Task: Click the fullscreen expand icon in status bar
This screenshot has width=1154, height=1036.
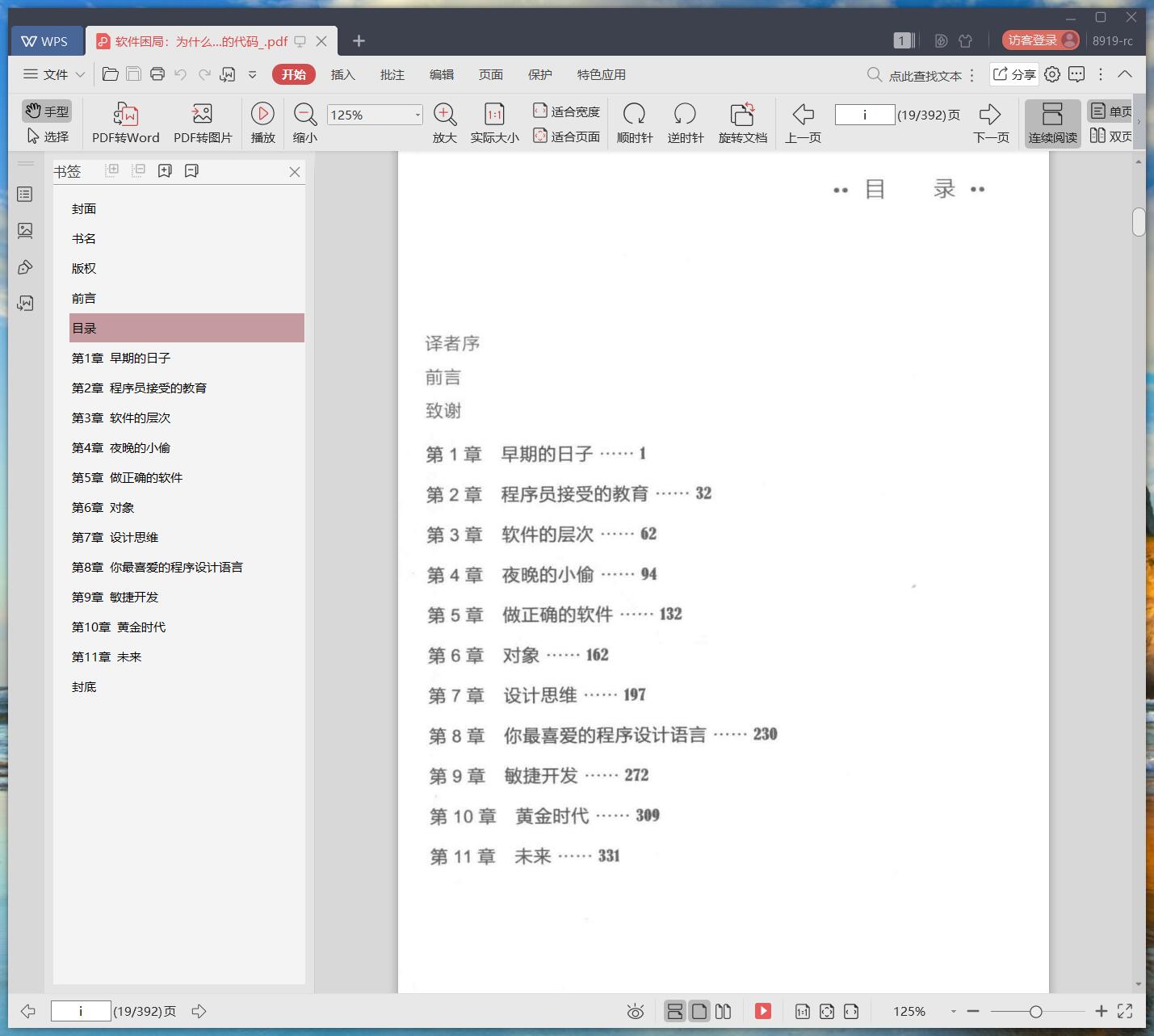Action: 1125,1011
